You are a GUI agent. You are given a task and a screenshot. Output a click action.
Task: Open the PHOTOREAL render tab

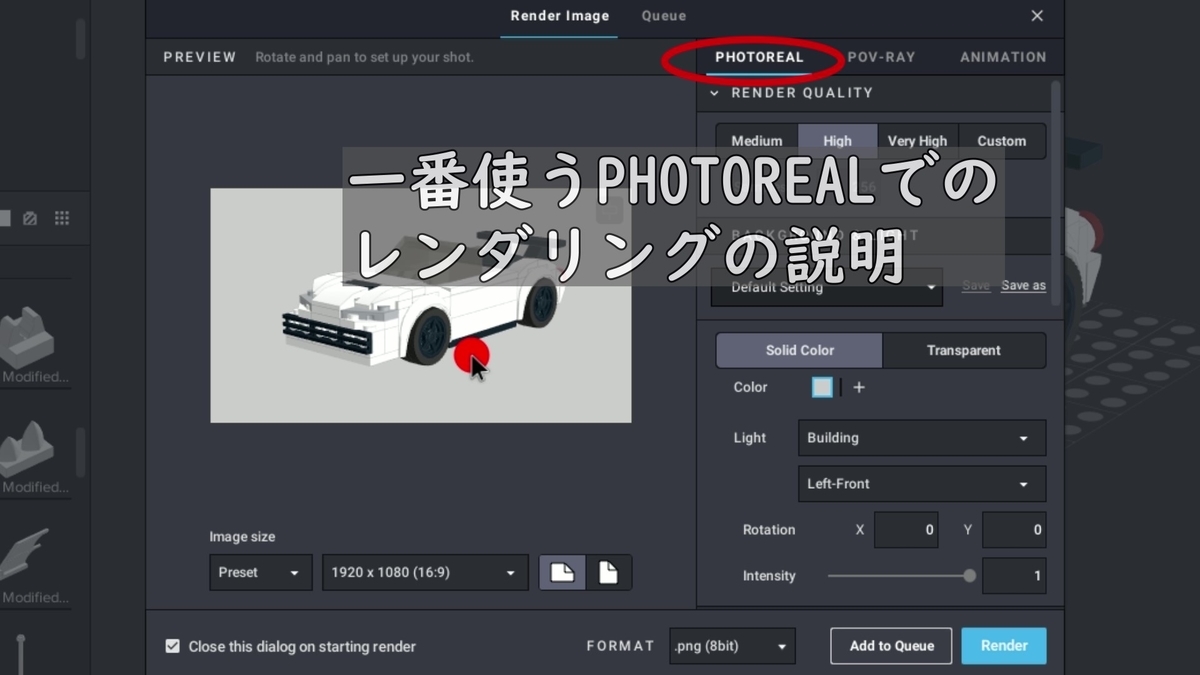[759, 57]
